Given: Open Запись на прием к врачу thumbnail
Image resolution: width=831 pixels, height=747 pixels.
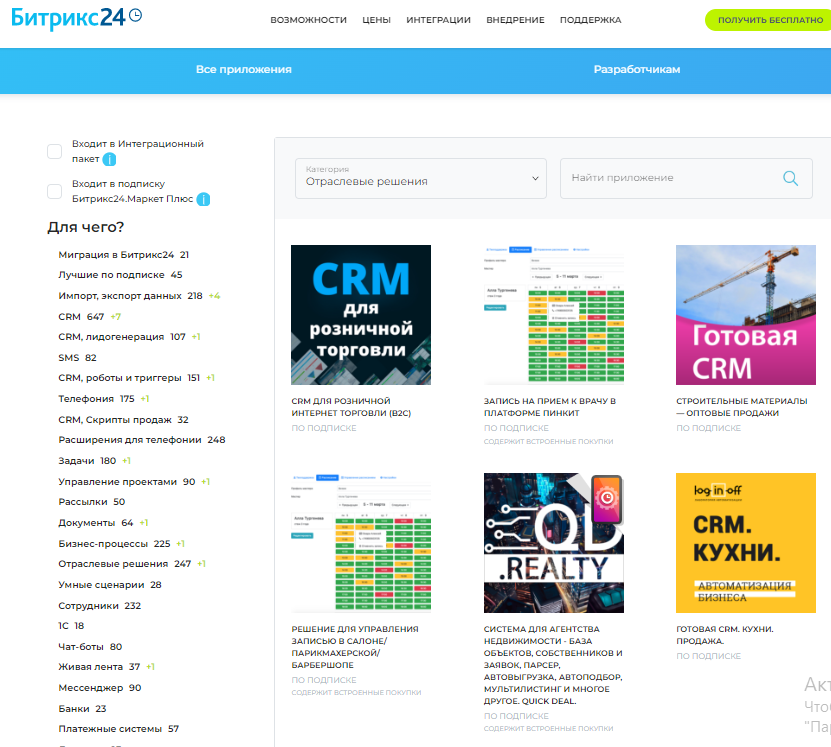Looking at the screenshot, I should click(x=554, y=315).
